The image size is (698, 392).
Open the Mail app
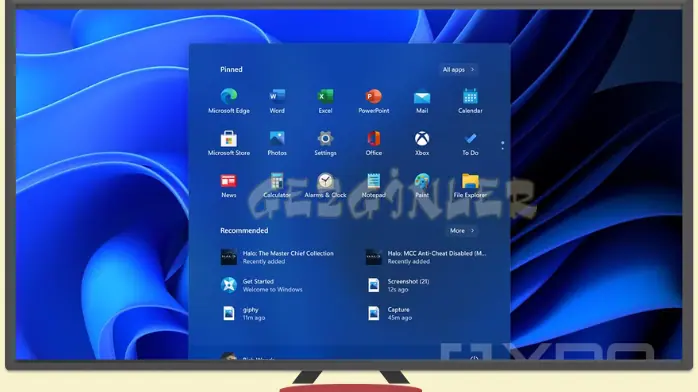tap(422, 101)
